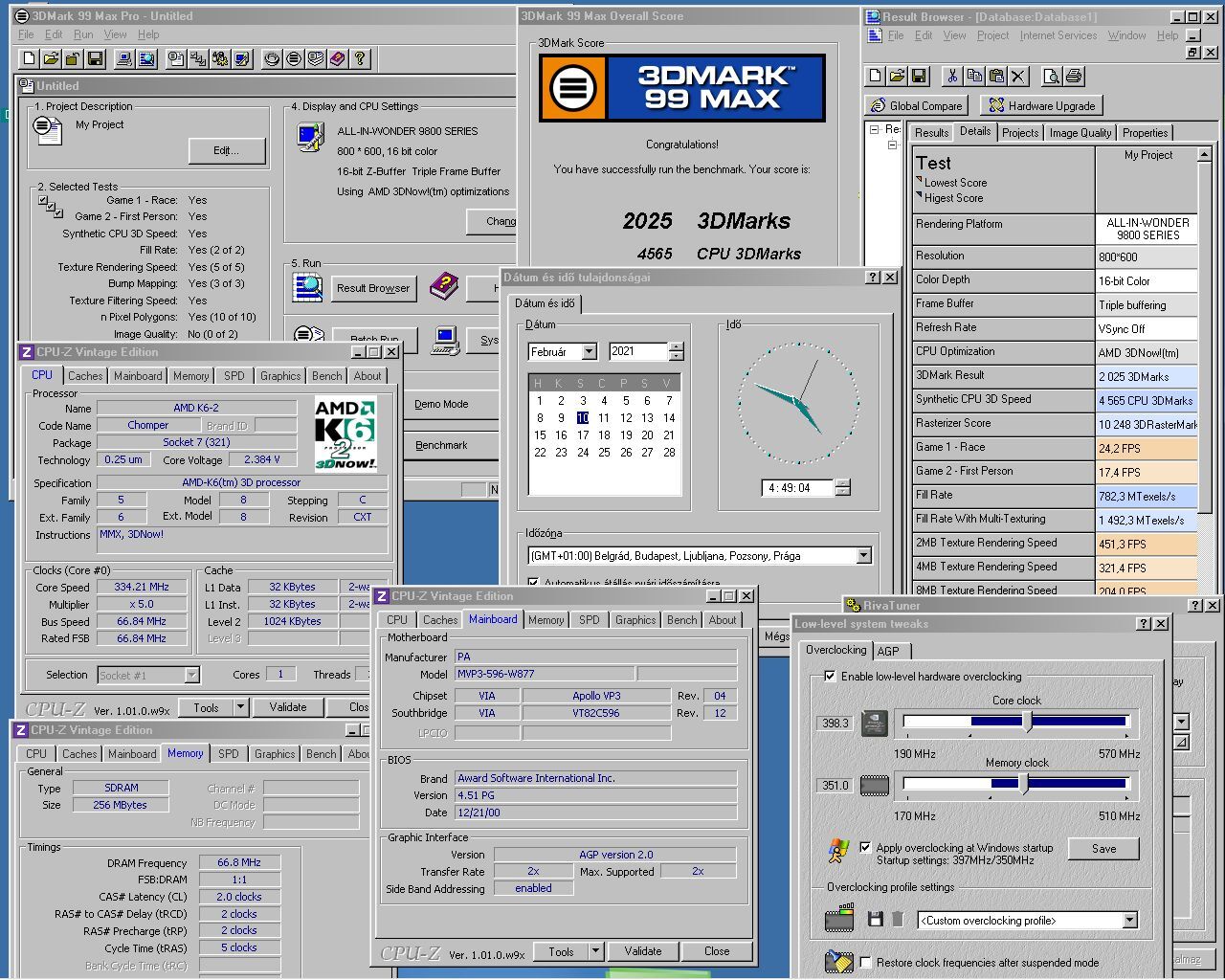This screenshot has width=1225, height=980.
Task: Click the Print Preview icon in Result Browser
Action: point(1051,77)
